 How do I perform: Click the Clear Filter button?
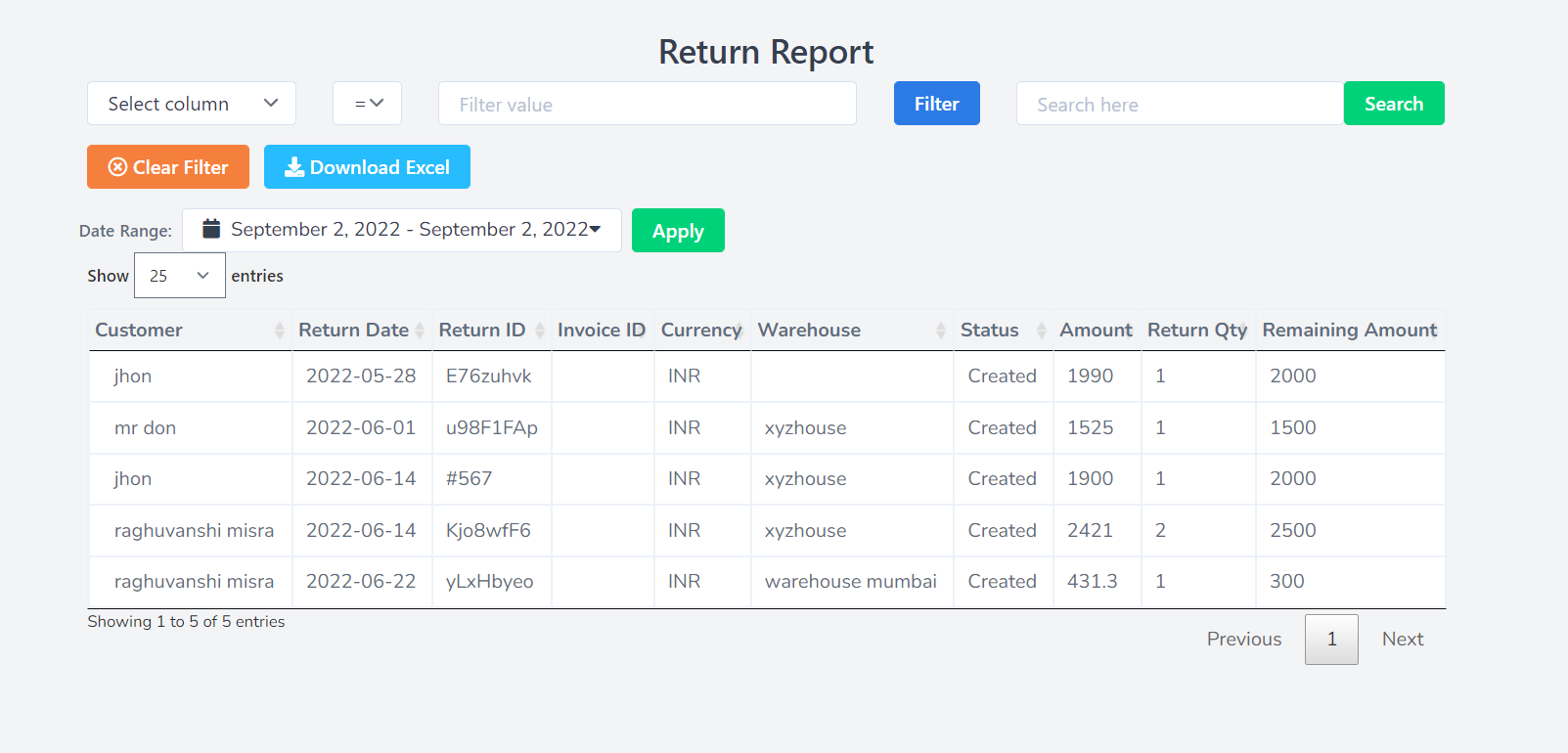(x=168, y=167)
